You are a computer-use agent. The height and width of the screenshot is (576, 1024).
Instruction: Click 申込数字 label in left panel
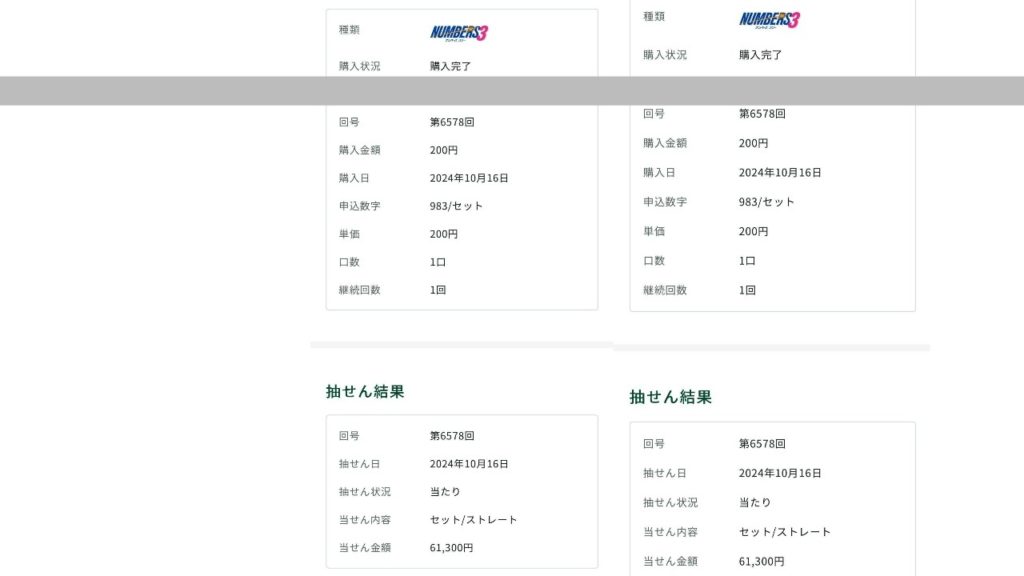[x=359, y=206]
